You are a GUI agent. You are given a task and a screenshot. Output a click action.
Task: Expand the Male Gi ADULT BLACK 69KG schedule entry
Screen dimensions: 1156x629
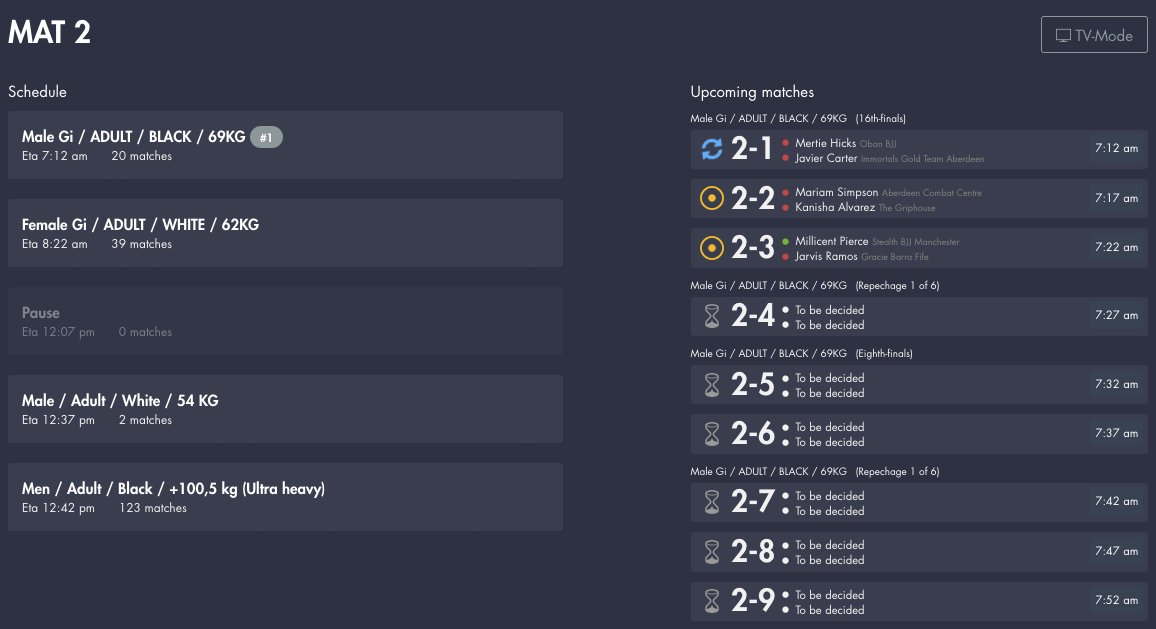tap(286, 145)
